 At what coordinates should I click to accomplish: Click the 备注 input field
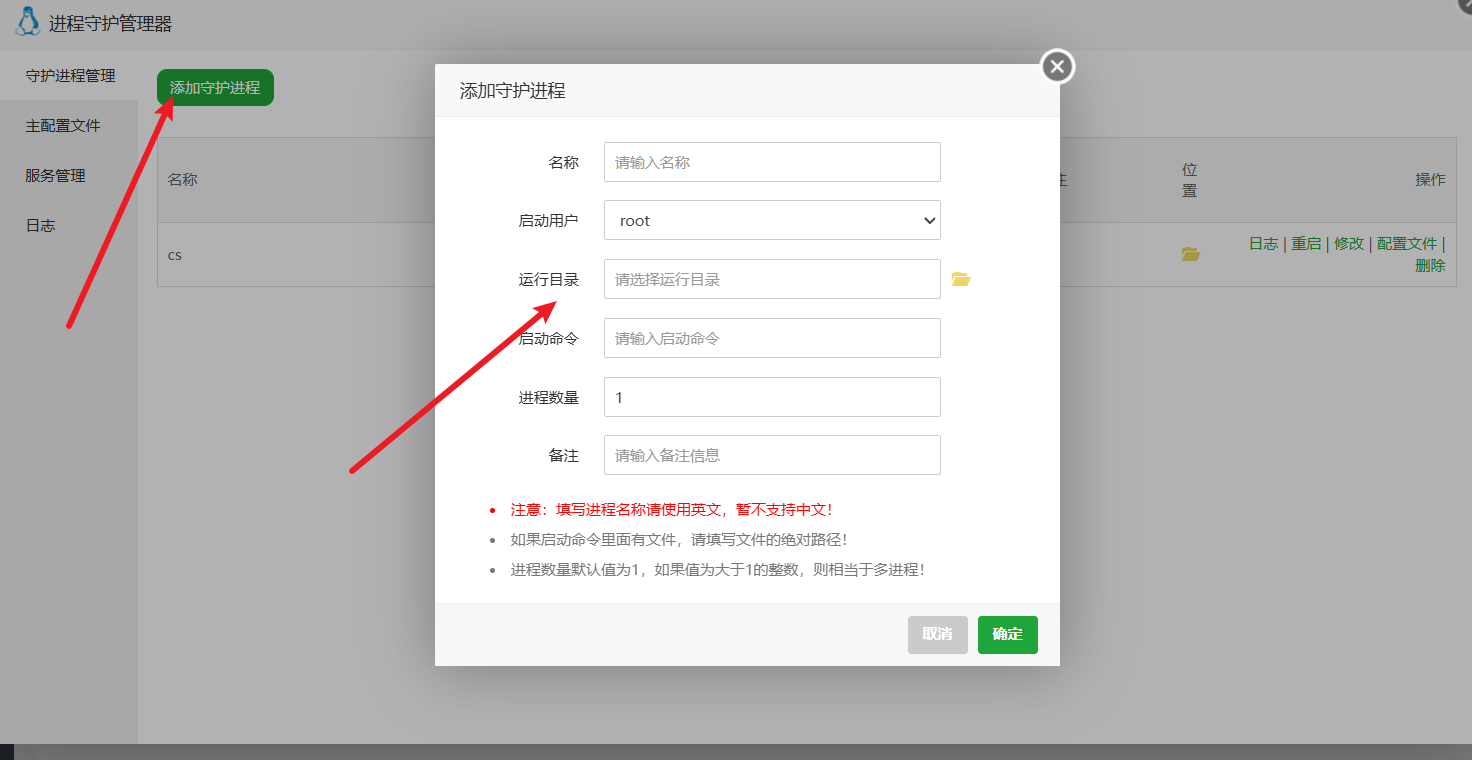[772, 455]
